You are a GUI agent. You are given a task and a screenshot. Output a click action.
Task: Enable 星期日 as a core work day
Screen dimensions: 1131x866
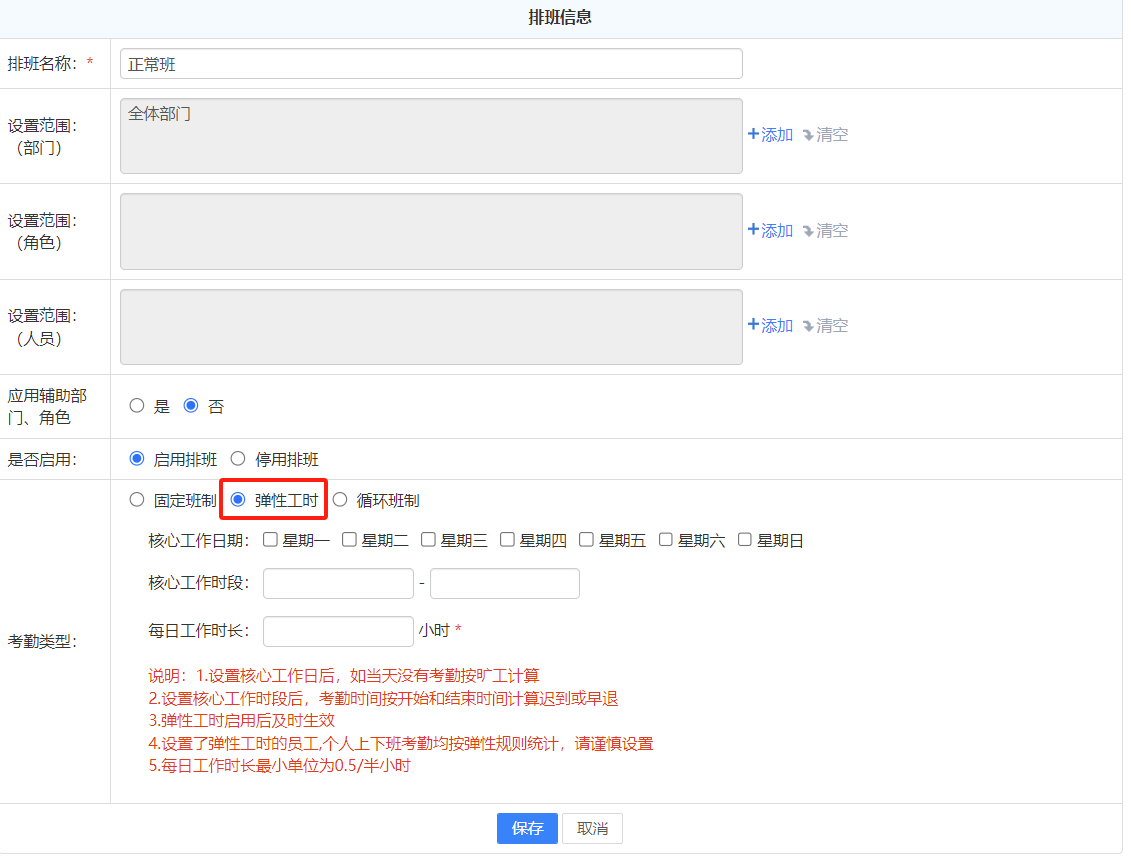tap(745, 540)
